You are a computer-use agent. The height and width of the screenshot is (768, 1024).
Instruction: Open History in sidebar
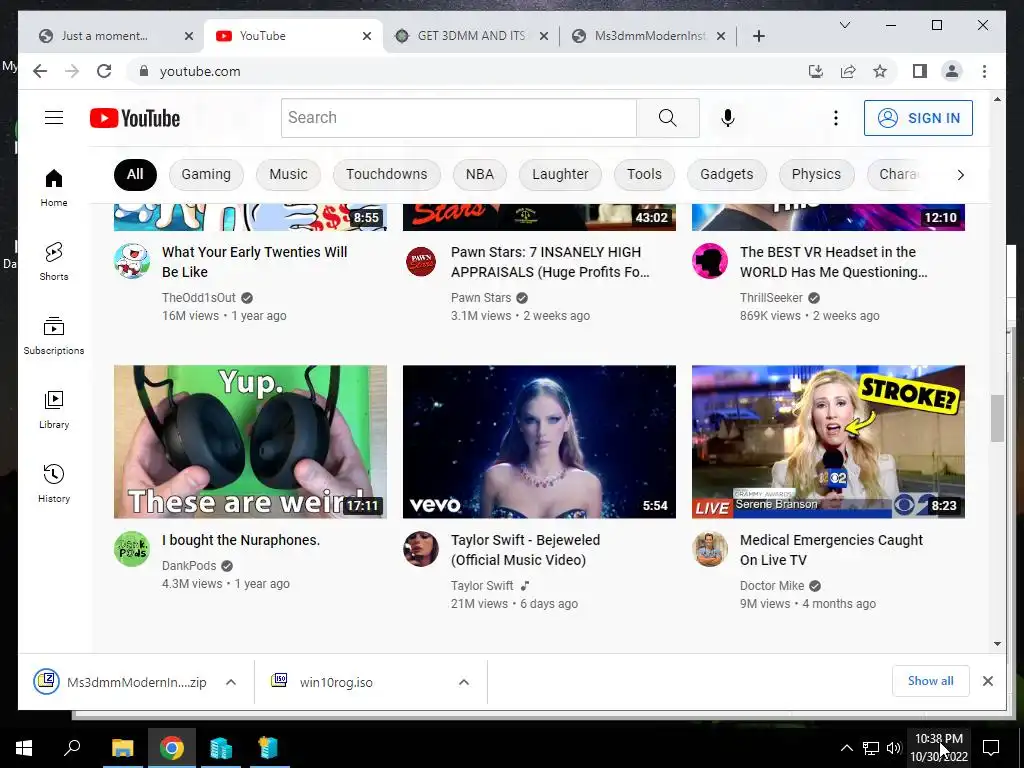click(54, 484)
